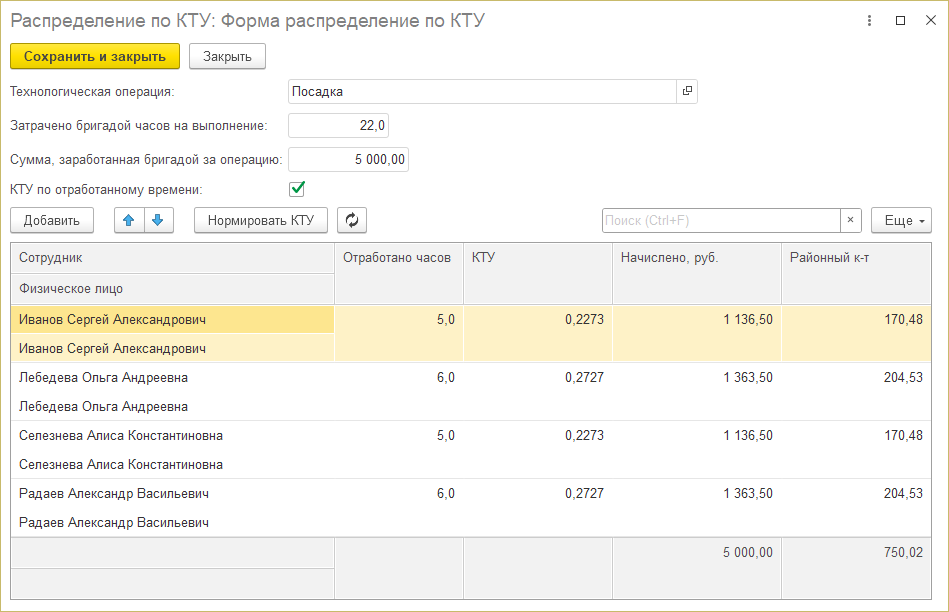The height and width of the screenshot is (612, 949).
Task: Click the Закрыть button
Action: [x=227, y=56]
